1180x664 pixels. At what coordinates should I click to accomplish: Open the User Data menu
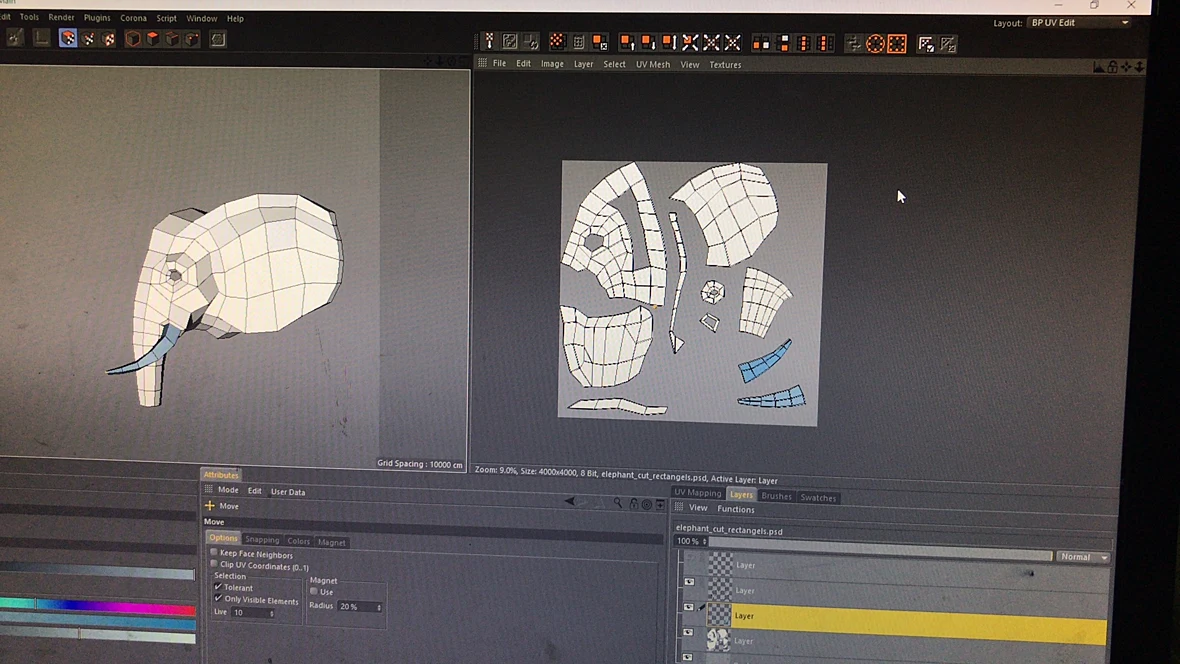(287, 492)
